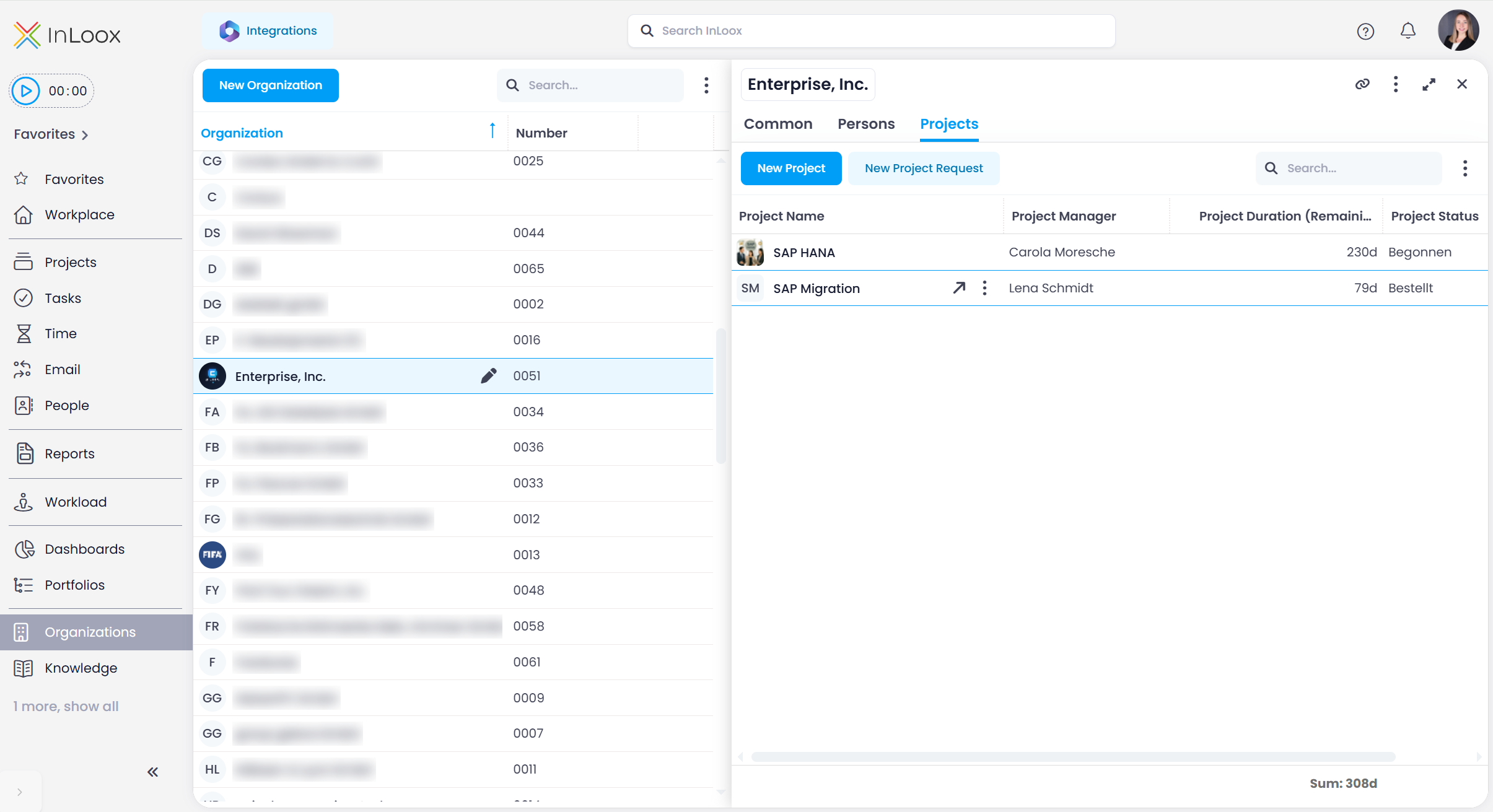Click the InLoox logo
Viewport: 1493px width, 812px height.
click(x=67, y=35)
